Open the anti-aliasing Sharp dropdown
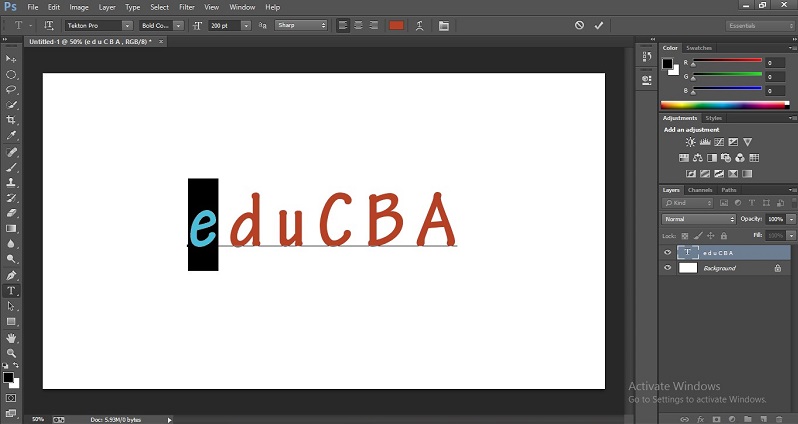The image size is (798, 424). (301, 25)
